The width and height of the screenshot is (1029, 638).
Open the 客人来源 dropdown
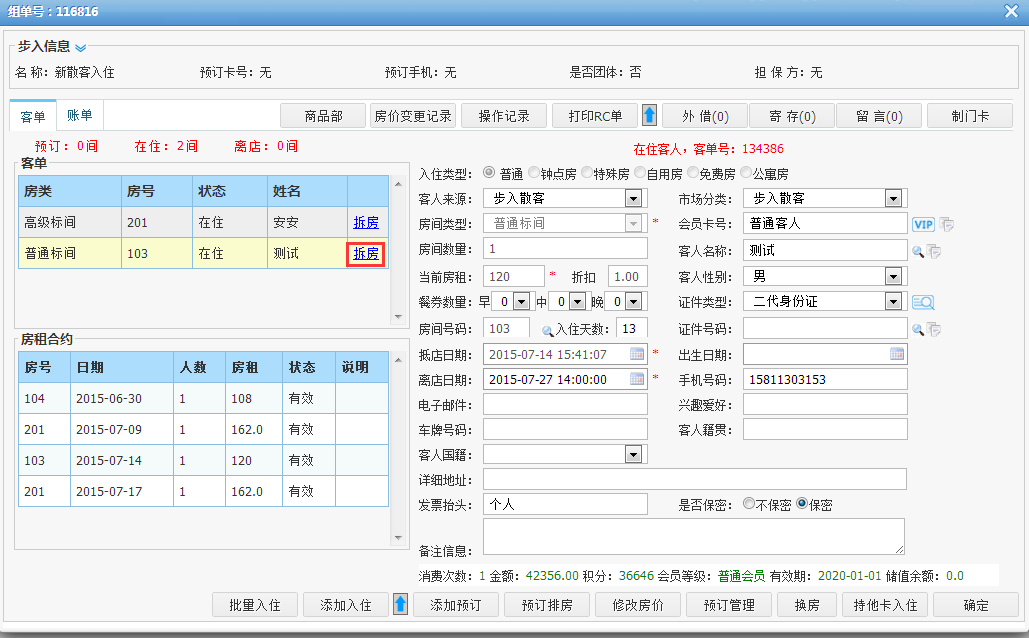pos(633,198)
